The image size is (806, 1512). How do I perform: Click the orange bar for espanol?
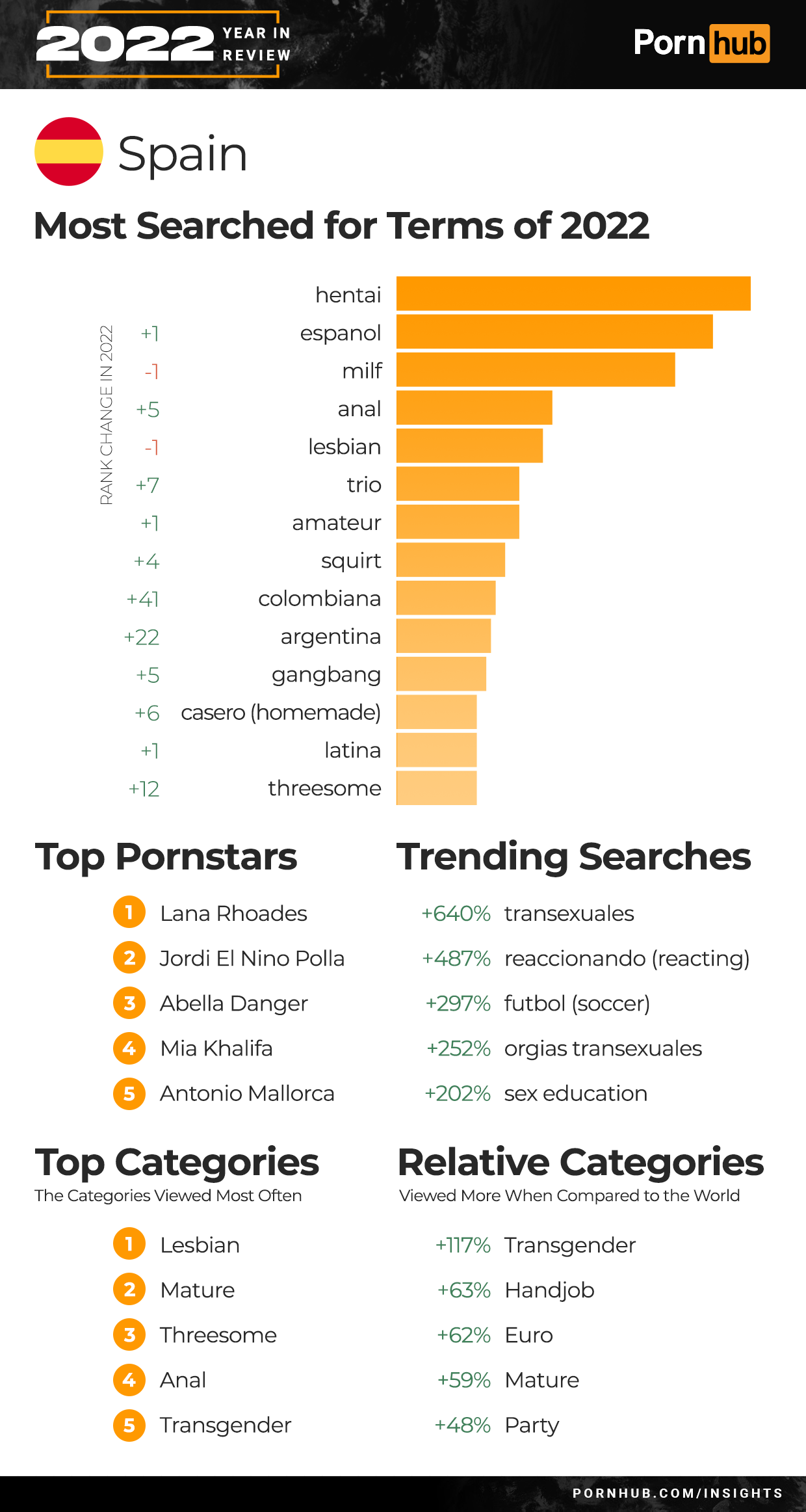(554, 332)
